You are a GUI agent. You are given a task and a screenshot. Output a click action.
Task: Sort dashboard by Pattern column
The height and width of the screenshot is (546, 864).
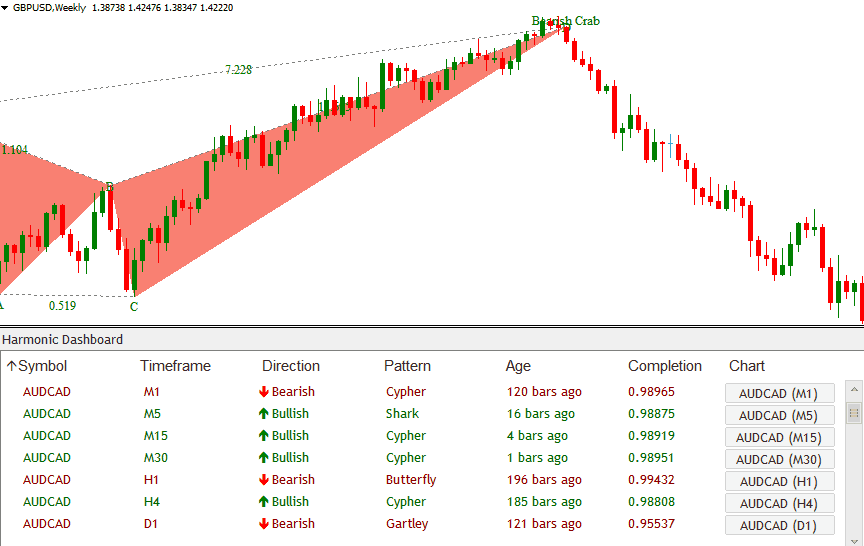coord(407,366)
